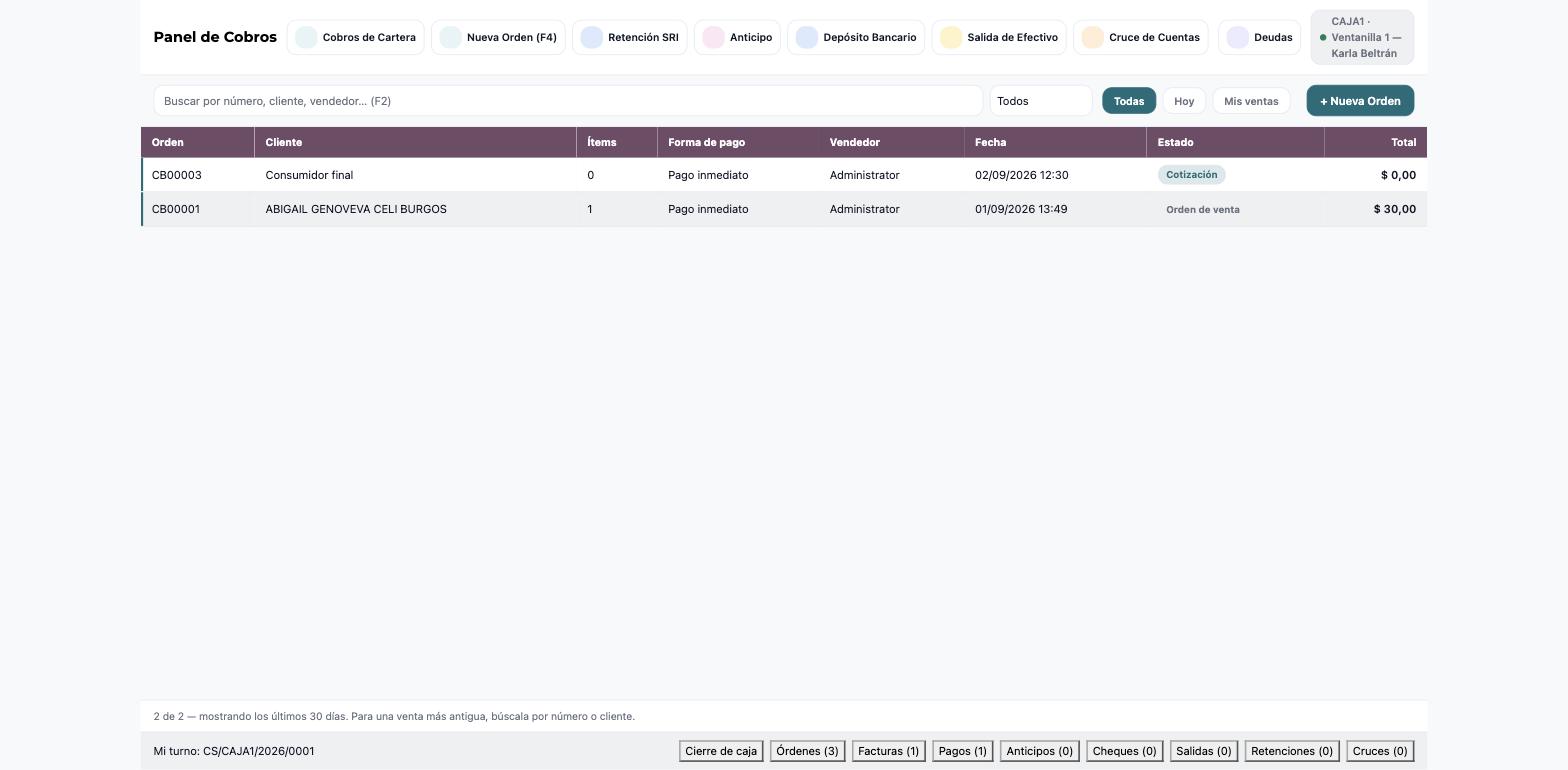Screen dimensions: 1568x770
Task: Open the Retención SRI shortcut
Action: tap(630, 37)
